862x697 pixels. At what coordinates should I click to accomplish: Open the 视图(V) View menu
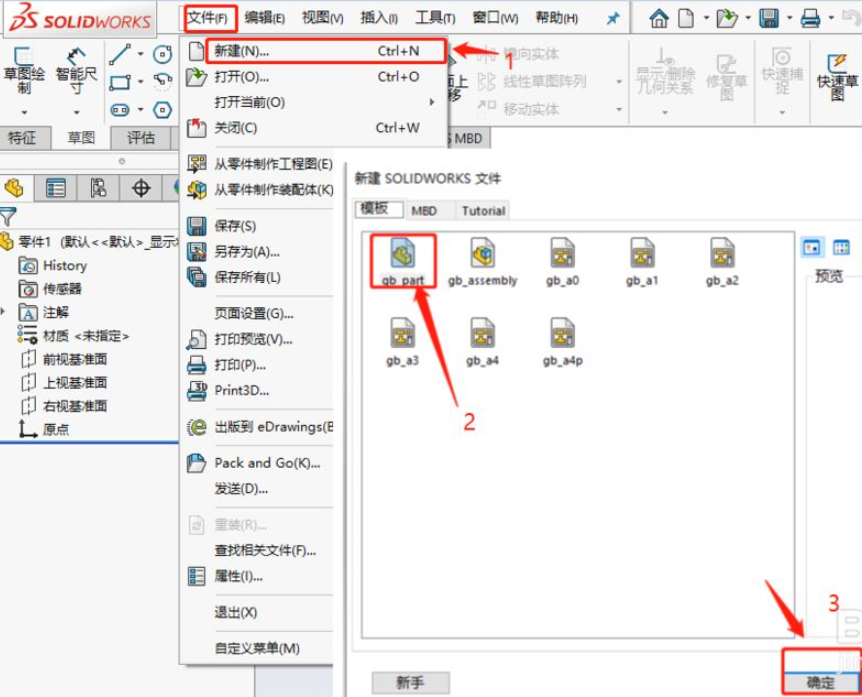click(323, 18)
